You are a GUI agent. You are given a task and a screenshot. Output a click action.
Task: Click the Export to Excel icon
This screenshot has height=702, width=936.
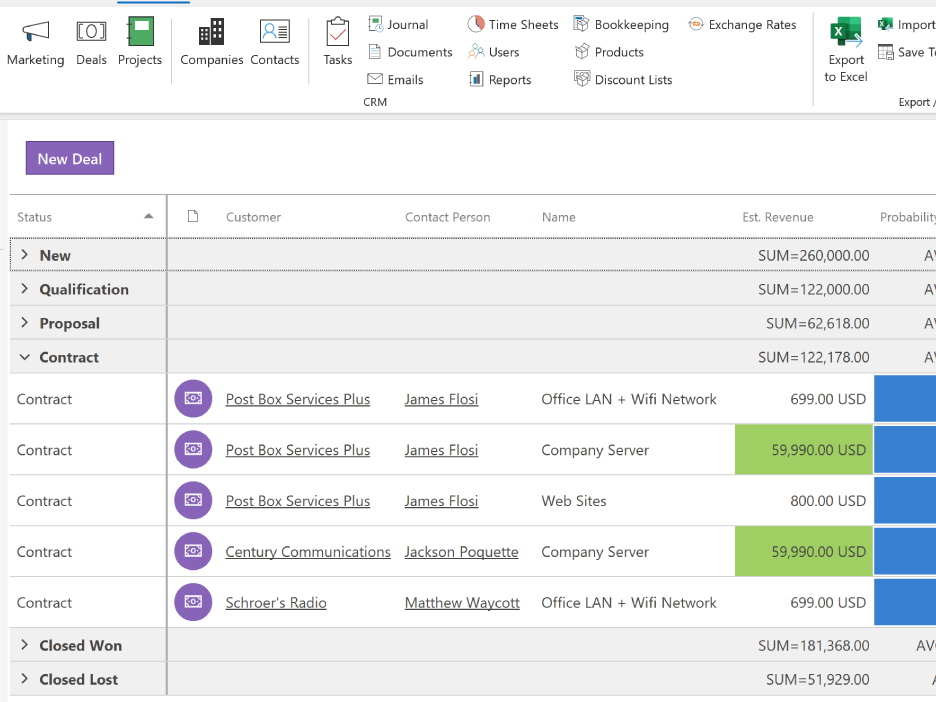click(x=846, y=32)
